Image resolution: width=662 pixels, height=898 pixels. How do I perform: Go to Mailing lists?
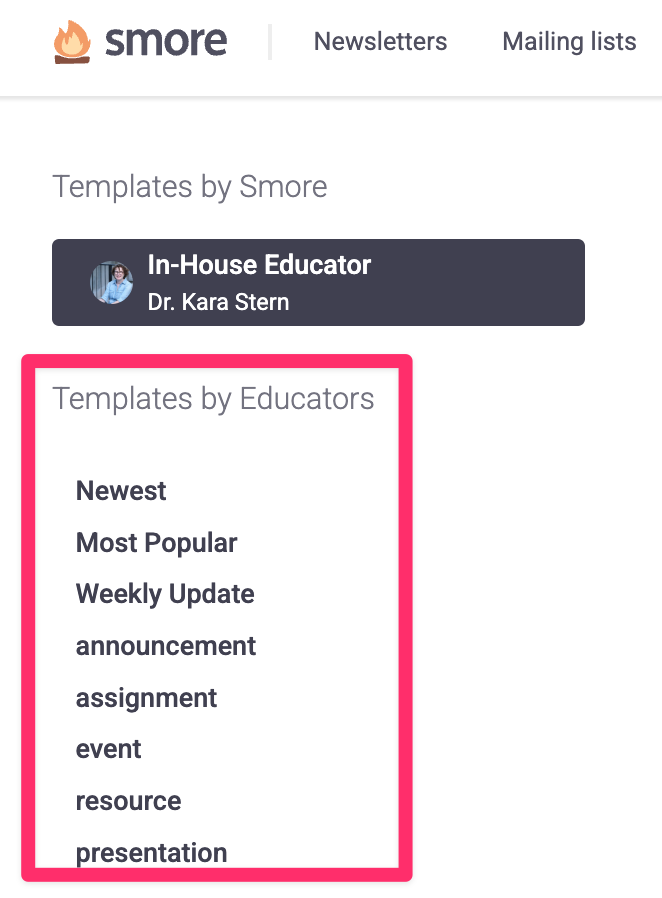569,42
